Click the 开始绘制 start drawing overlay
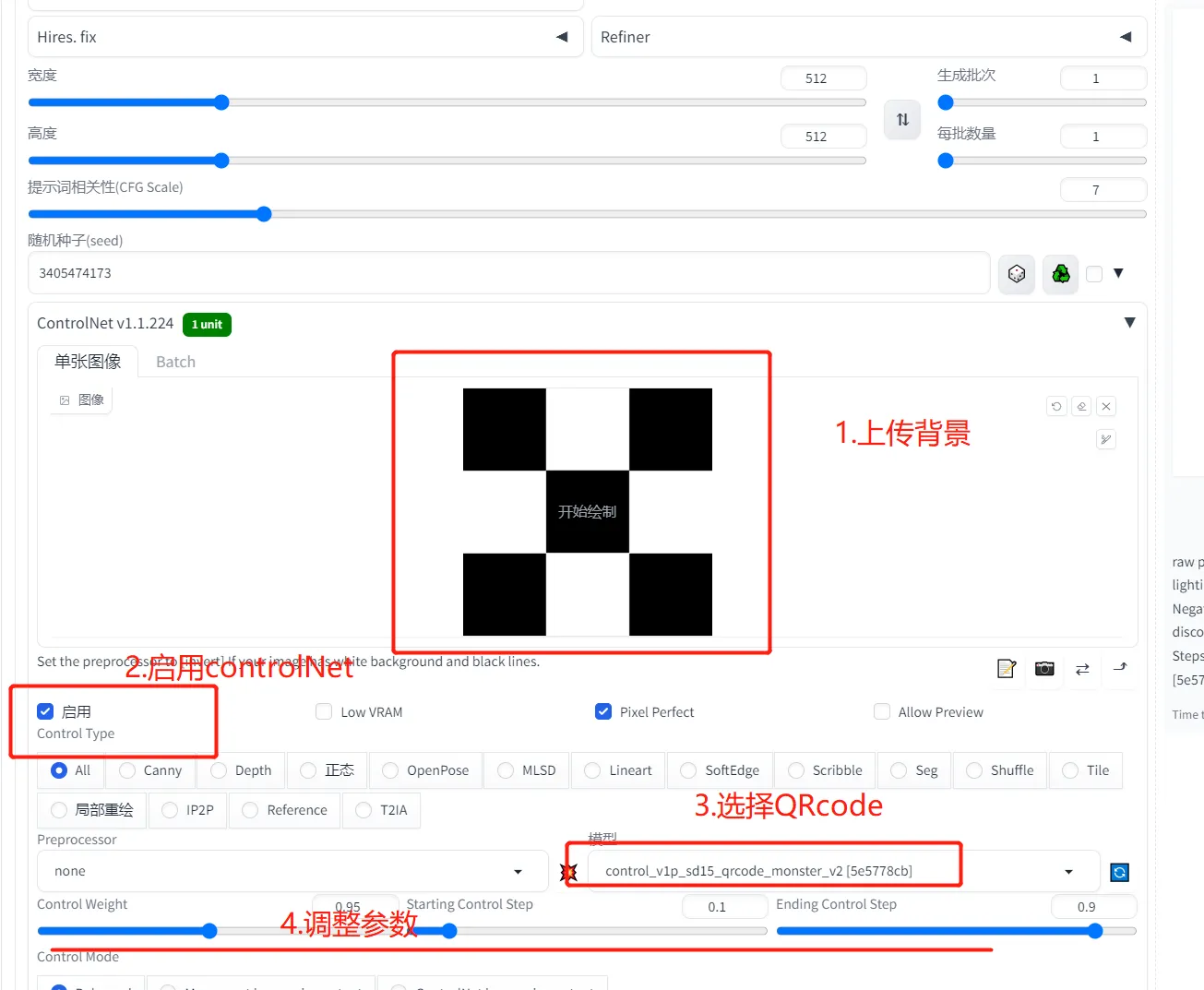Viewport: 1204px width, 990px height. click(x=587, y=512)
